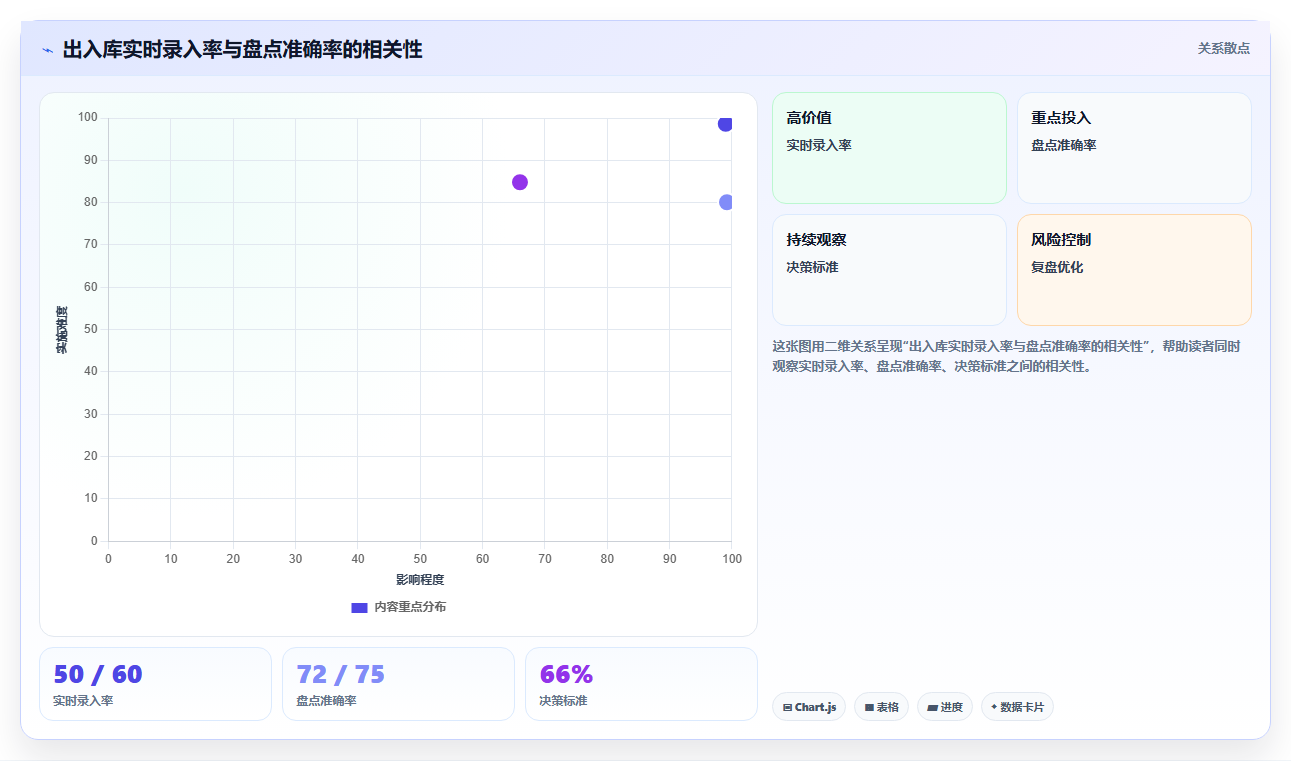Click 盘点准确率 text in the 重点投入 card

[x=1064, y=145]
